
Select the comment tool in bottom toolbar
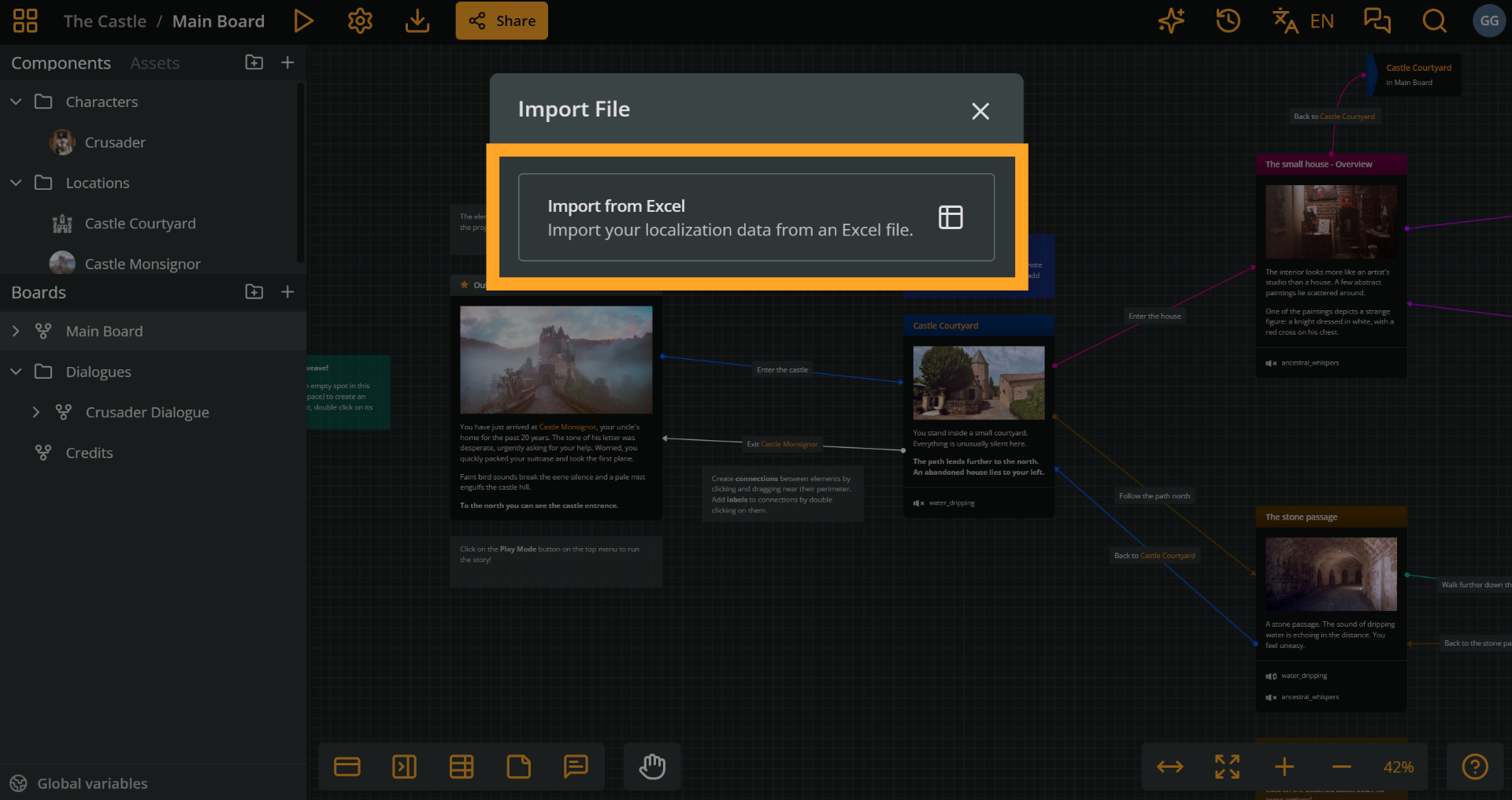[576, 767]
